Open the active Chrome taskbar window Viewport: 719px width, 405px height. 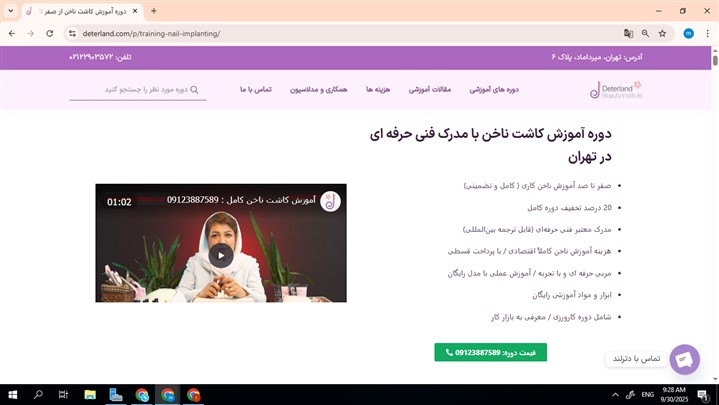coord(167,395)
